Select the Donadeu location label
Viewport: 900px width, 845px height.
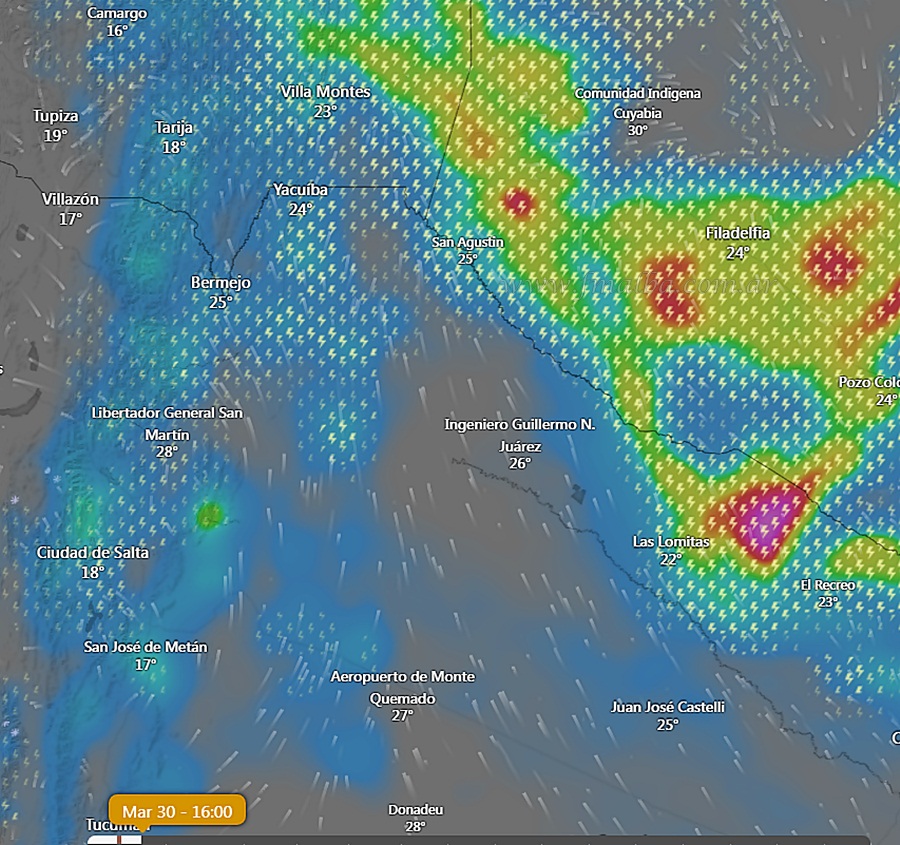coord(416,810)
